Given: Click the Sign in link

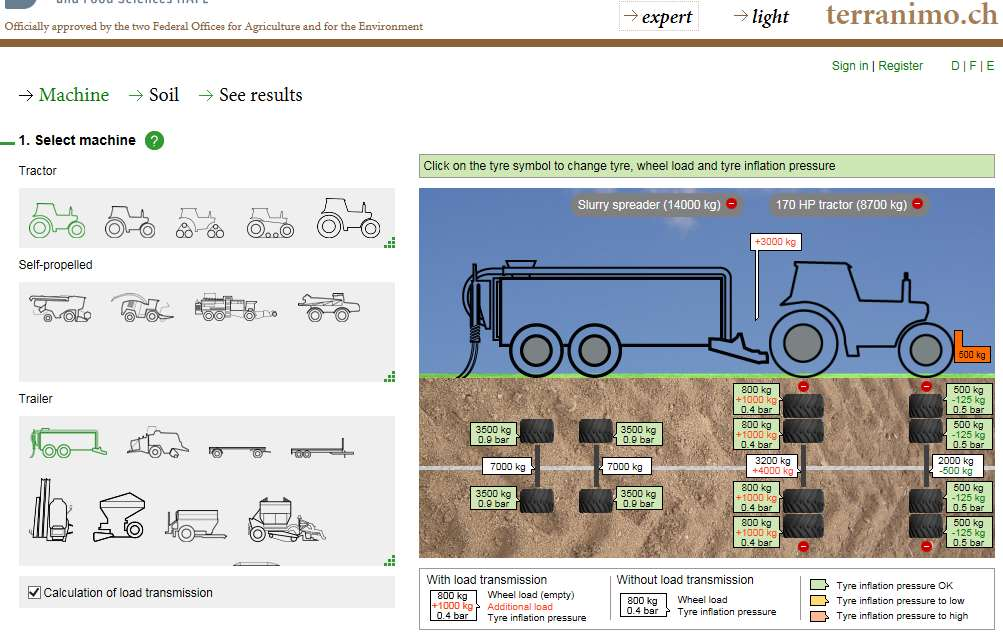Looking at the screenshot, I should coord(849,65).
